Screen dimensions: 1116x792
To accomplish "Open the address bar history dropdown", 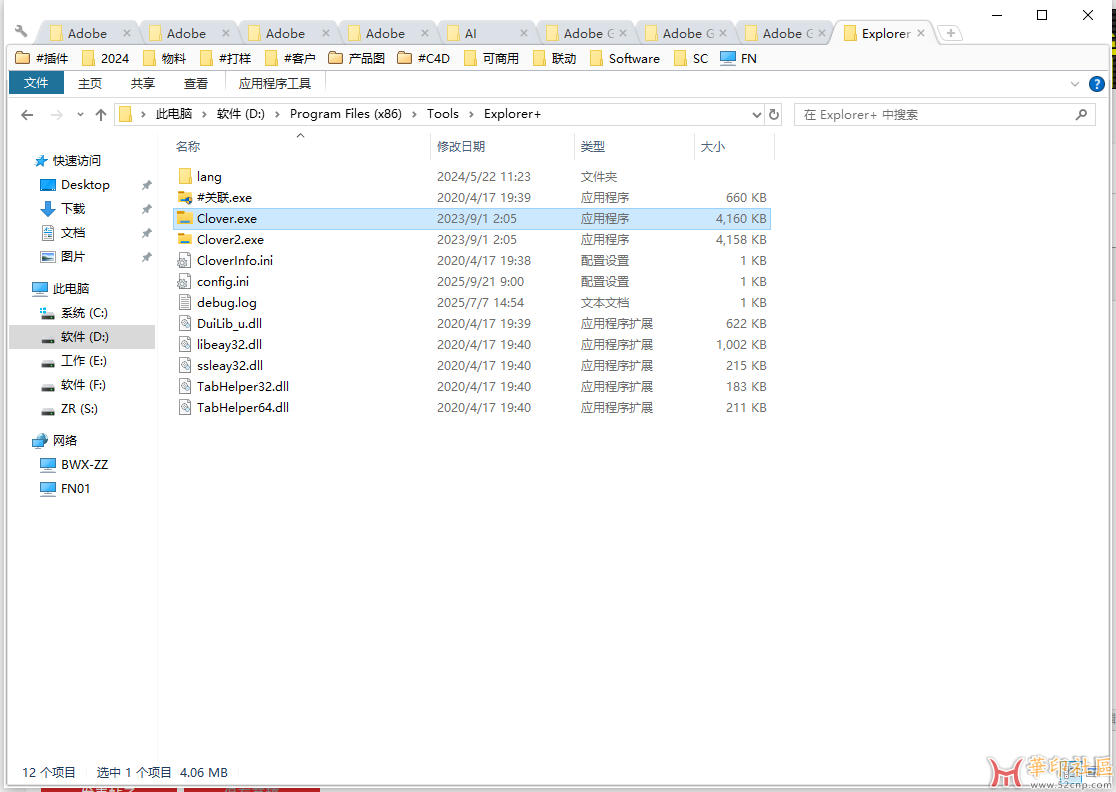I will (754, 115).
